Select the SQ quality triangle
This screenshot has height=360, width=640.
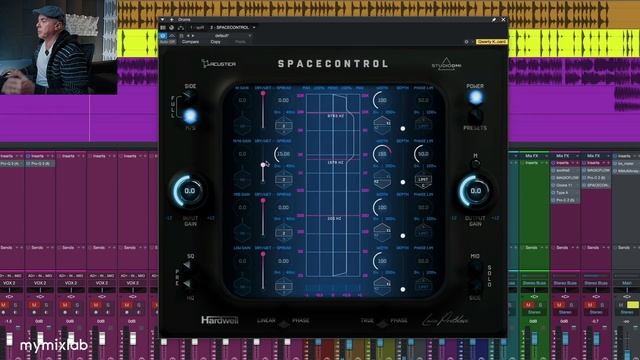click(187, 265)
